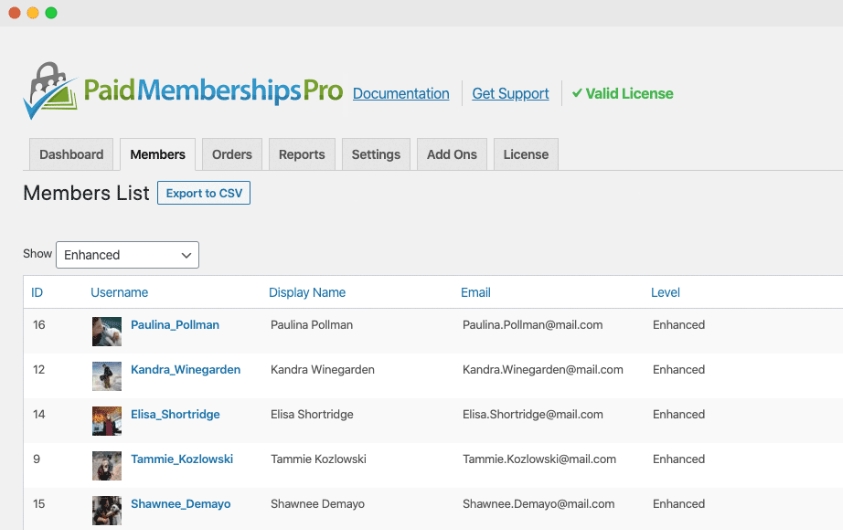Select the Add Ons tab

pos(452,154)
